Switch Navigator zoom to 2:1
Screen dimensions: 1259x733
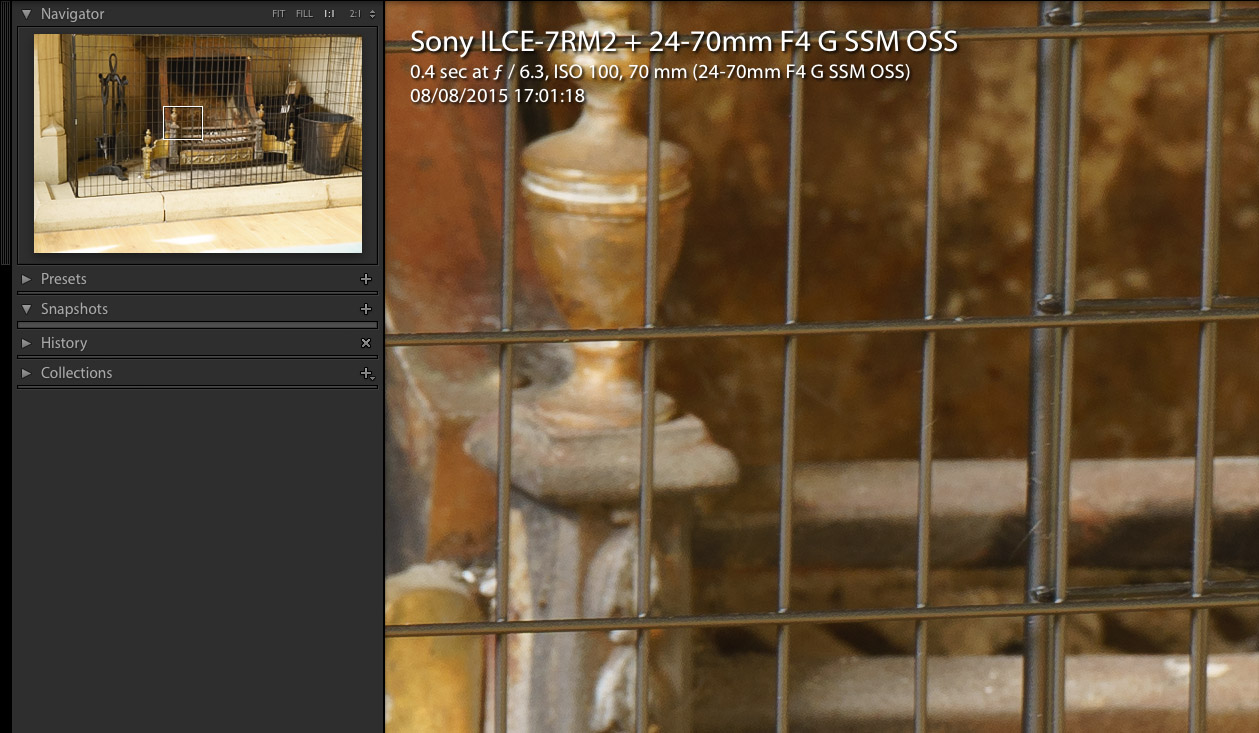tap(354, 14)
